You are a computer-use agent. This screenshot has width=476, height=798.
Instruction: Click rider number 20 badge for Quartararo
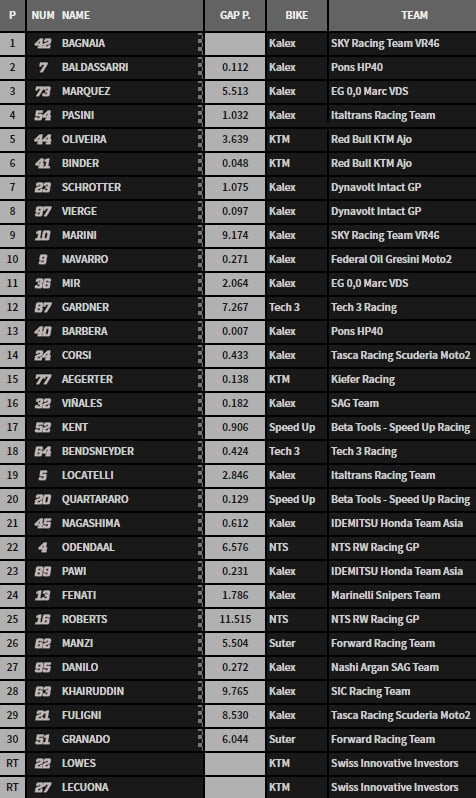(43, 499)
